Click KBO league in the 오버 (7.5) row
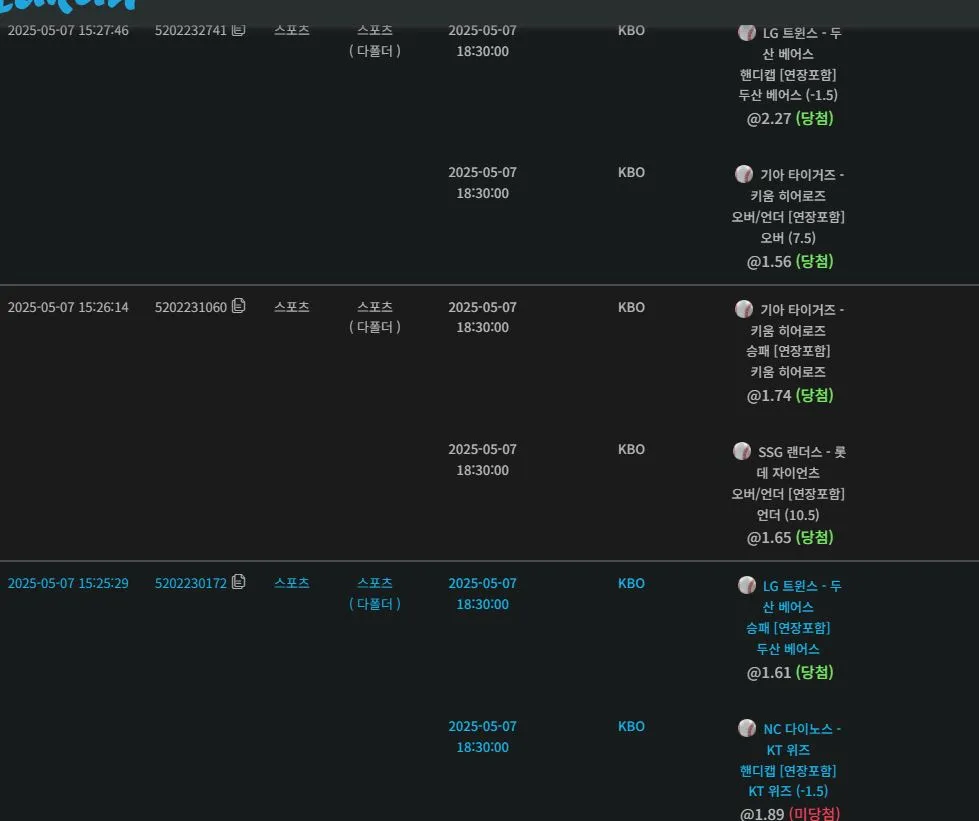Image resolution: width=979 pixels, height=821 pixels. (631, 172)
